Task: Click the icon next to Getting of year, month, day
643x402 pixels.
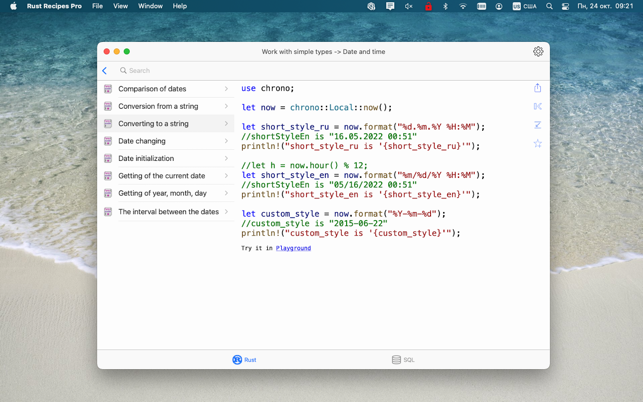Action: tap(108, 193)
